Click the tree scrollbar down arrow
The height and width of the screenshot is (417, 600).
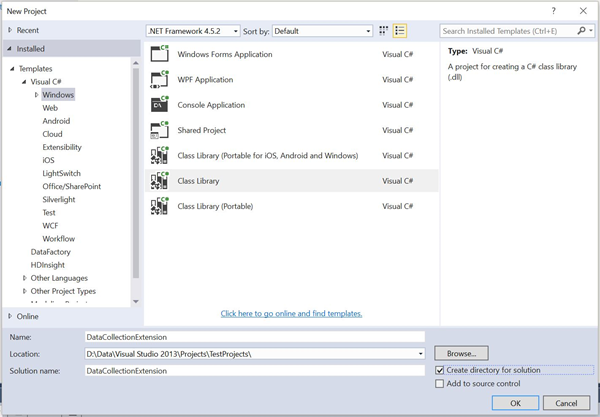coord(136,301)
